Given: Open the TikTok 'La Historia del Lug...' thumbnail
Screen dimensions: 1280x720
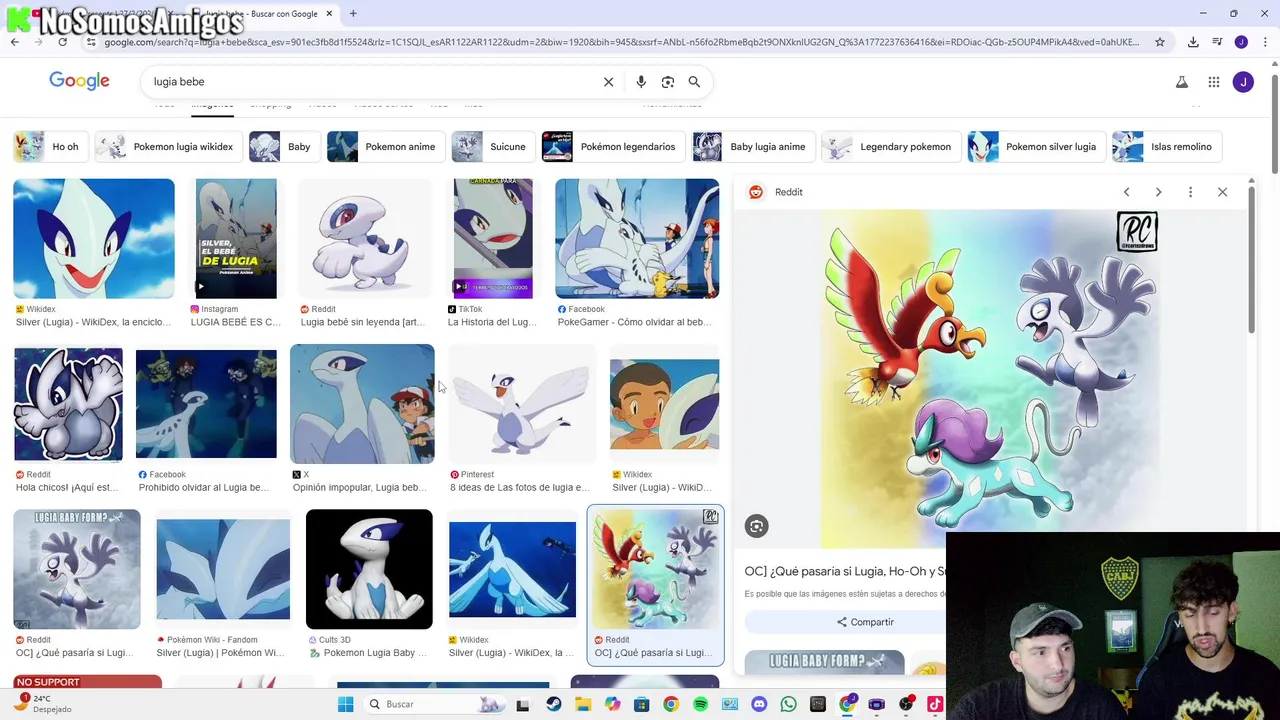Looking at the screenshot, I should 493,239.
